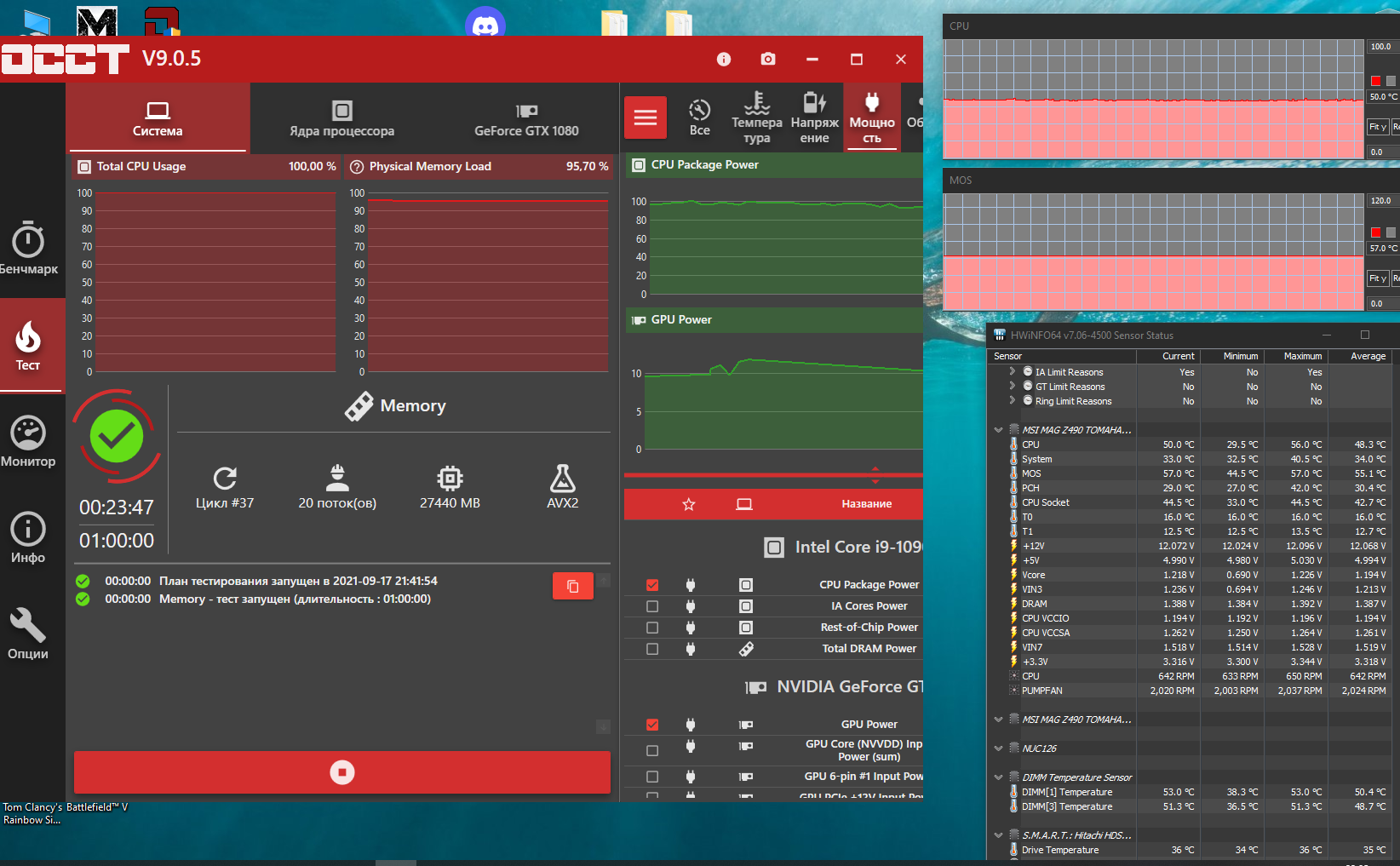1400x866 pixels.
Task: Click the red color swatch in MOS graph window
Action: coord(1376,232)
